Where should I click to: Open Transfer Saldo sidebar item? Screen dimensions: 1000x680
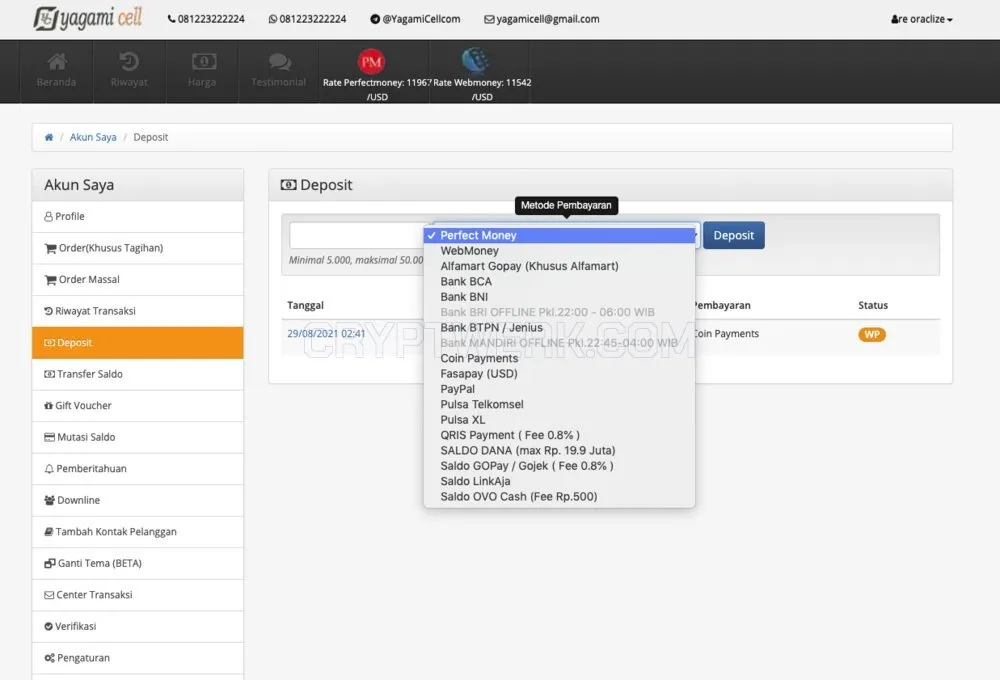138,374
